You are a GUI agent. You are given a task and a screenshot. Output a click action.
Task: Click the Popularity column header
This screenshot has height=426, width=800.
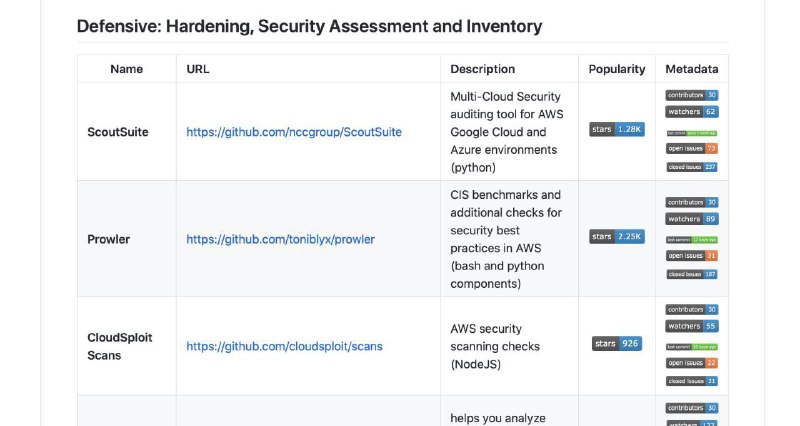coord(617,69)
